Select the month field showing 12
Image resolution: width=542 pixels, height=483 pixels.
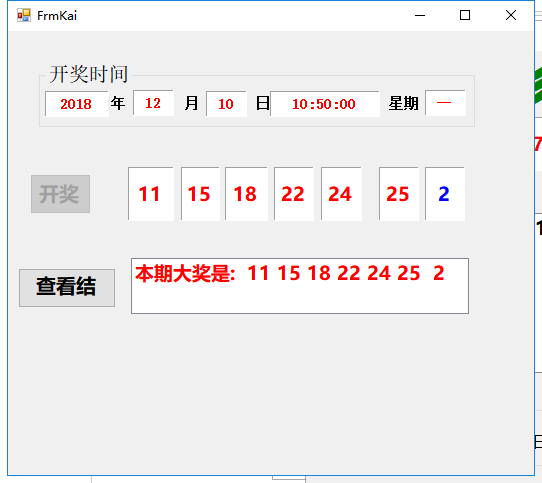(153, 103)
